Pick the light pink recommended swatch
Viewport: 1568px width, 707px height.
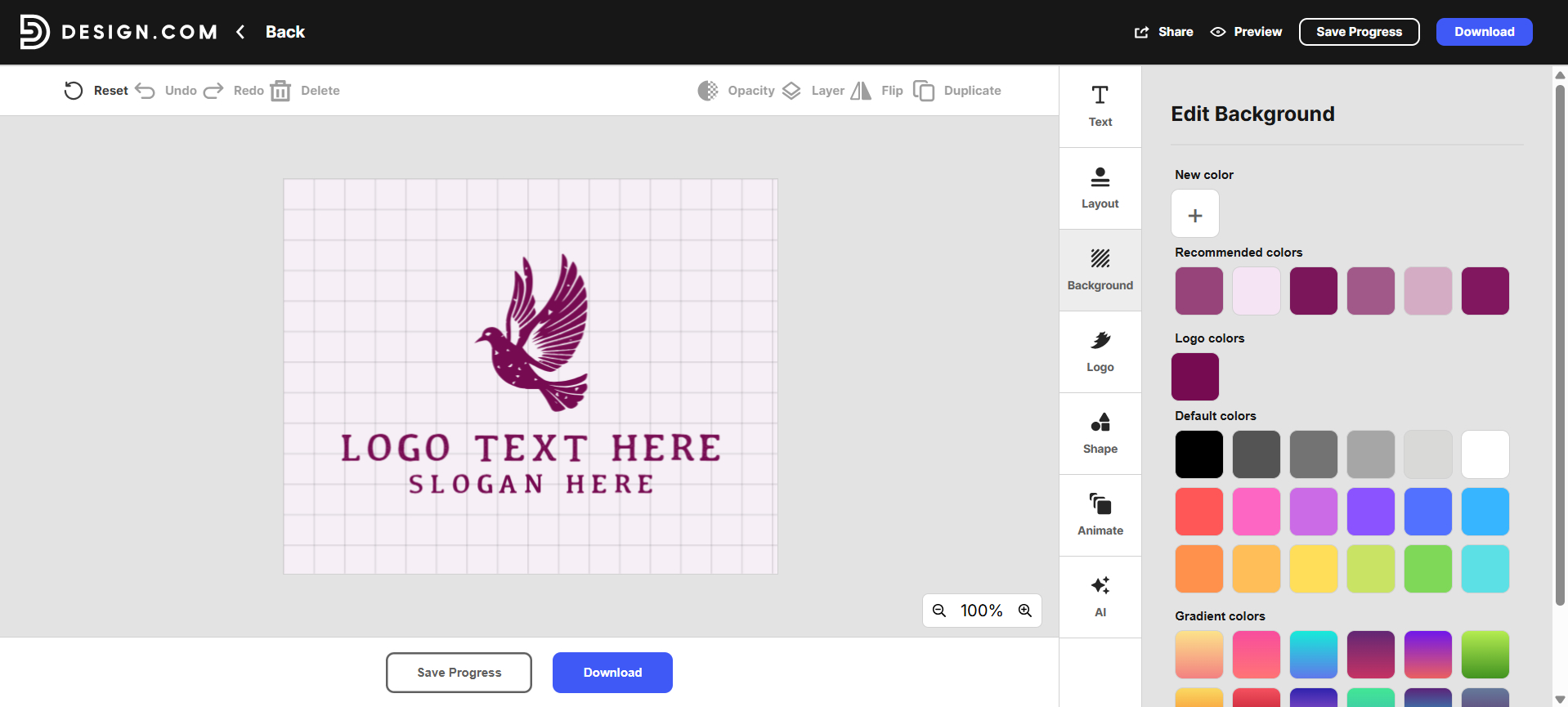tap(1428, 291)
